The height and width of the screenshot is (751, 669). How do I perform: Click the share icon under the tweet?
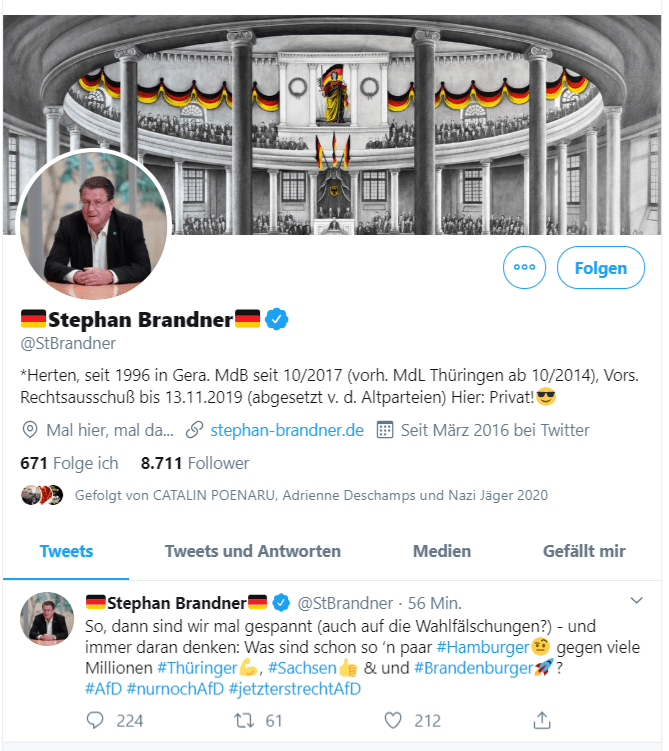pos(542,720)
